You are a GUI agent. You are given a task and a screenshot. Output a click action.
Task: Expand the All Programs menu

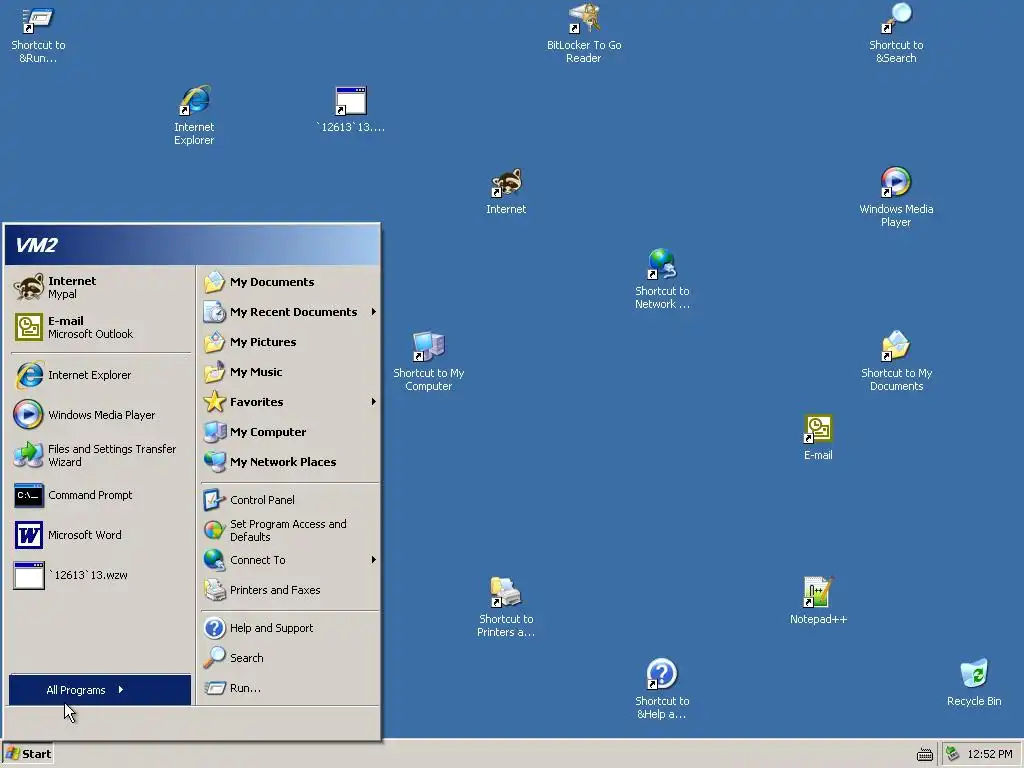click(x=100, y=690)
